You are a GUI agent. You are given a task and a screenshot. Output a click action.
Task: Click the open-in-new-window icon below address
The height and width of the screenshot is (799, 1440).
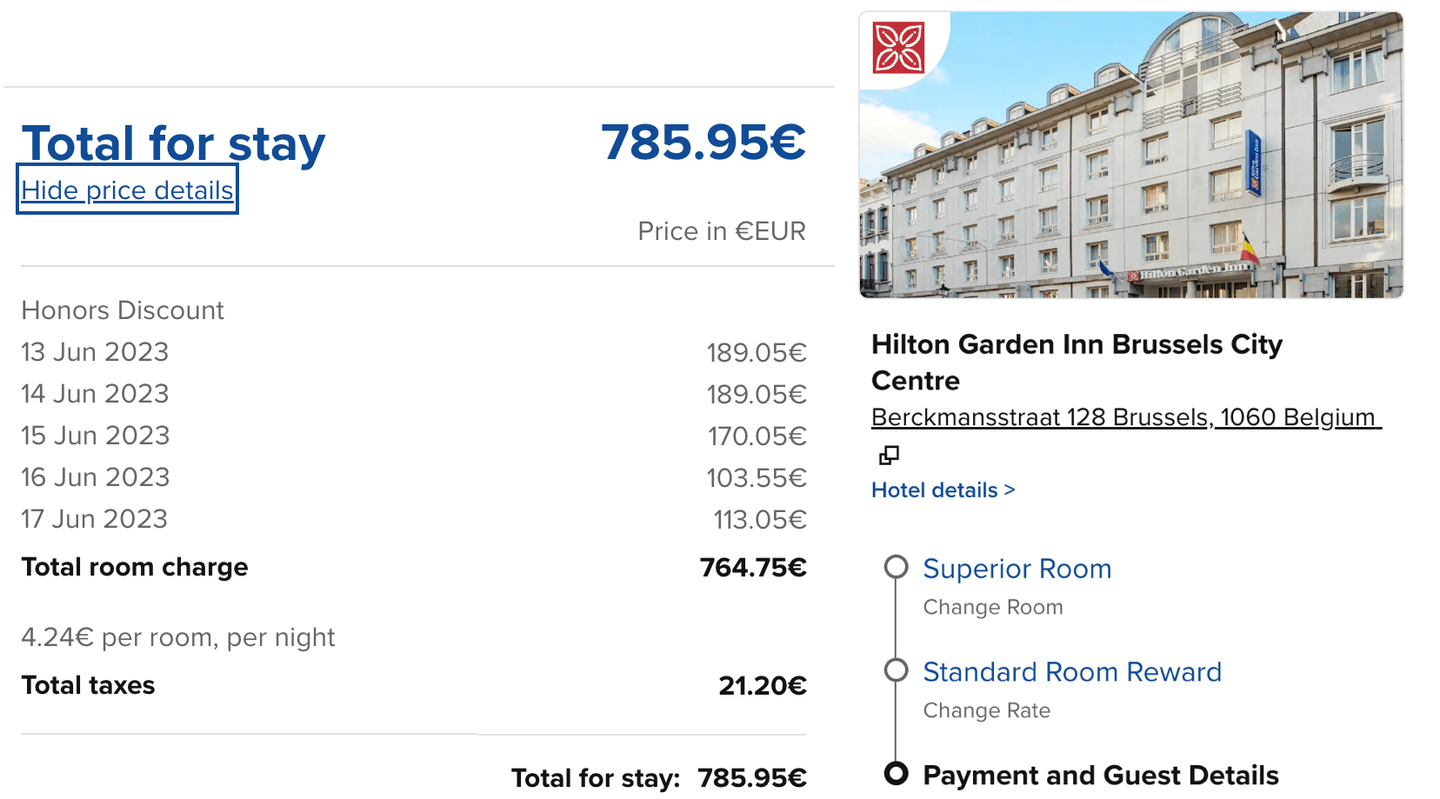click(888, 456)
